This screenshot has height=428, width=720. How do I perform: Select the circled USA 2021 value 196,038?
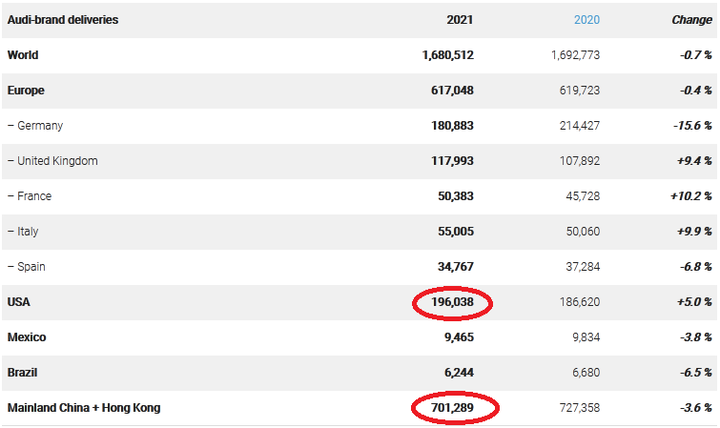click(452, 302)
